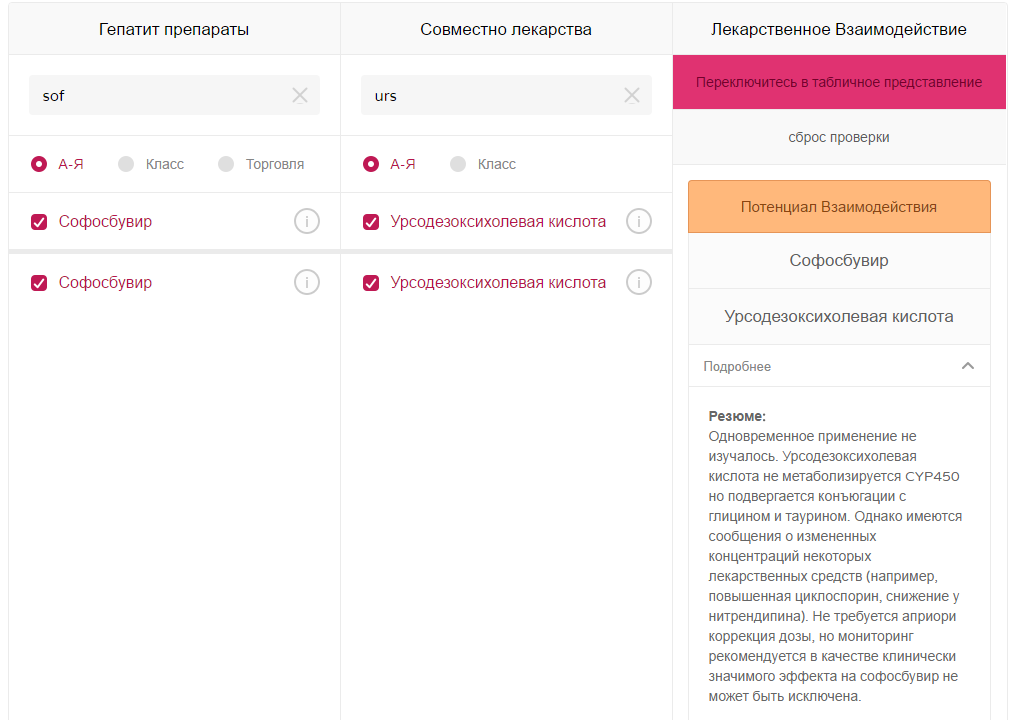The image size is (1013, 720).
Task: Clear the 'sof' hepatitis drug search
Action: (300, 96)
